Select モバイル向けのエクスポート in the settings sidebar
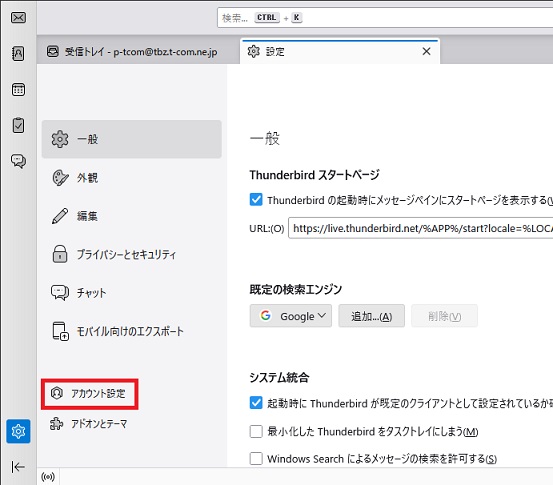This screenshot has height=485, width=553. click(x=132, y=331)
